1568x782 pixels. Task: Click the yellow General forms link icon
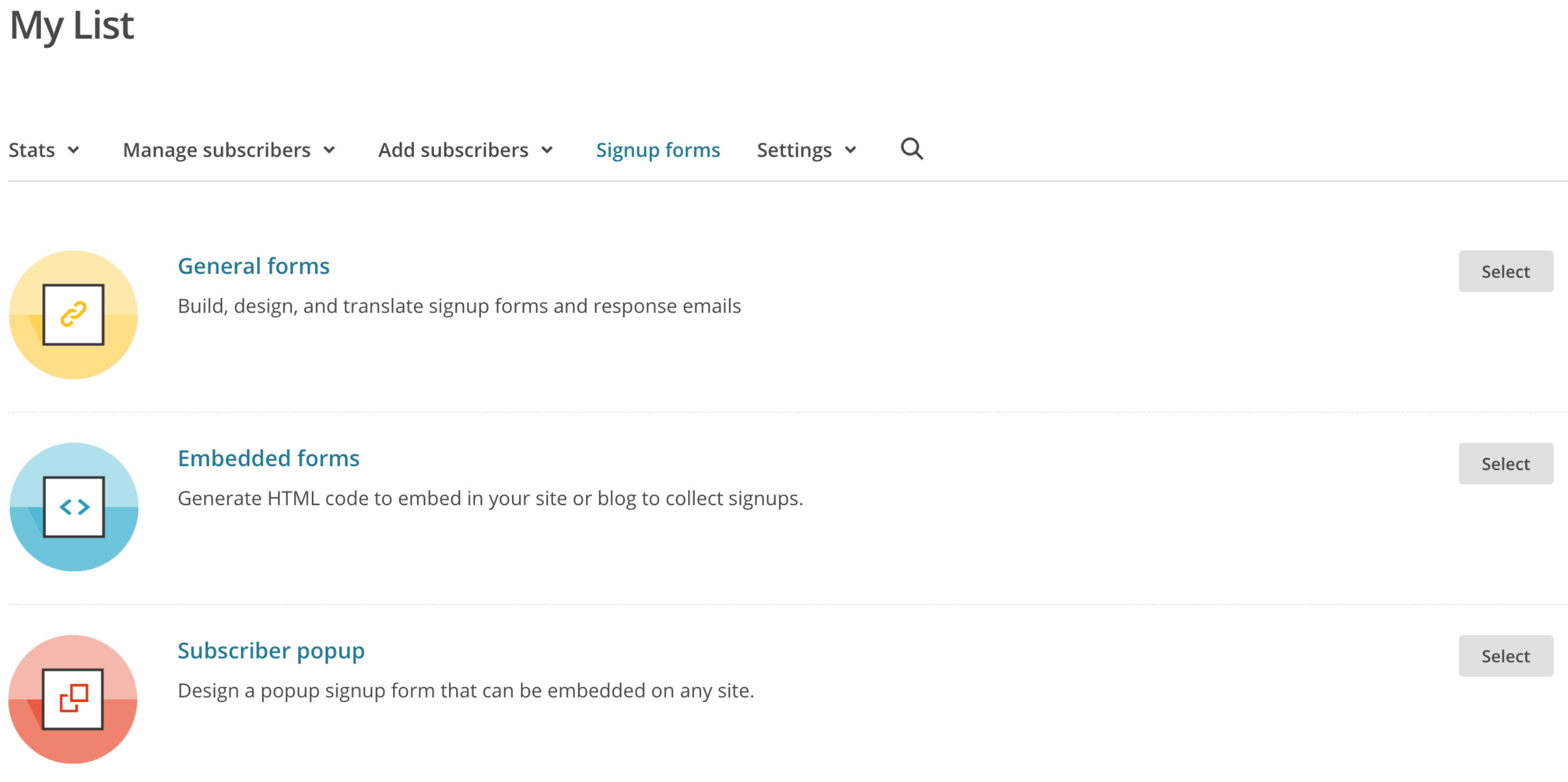[73, 315]
